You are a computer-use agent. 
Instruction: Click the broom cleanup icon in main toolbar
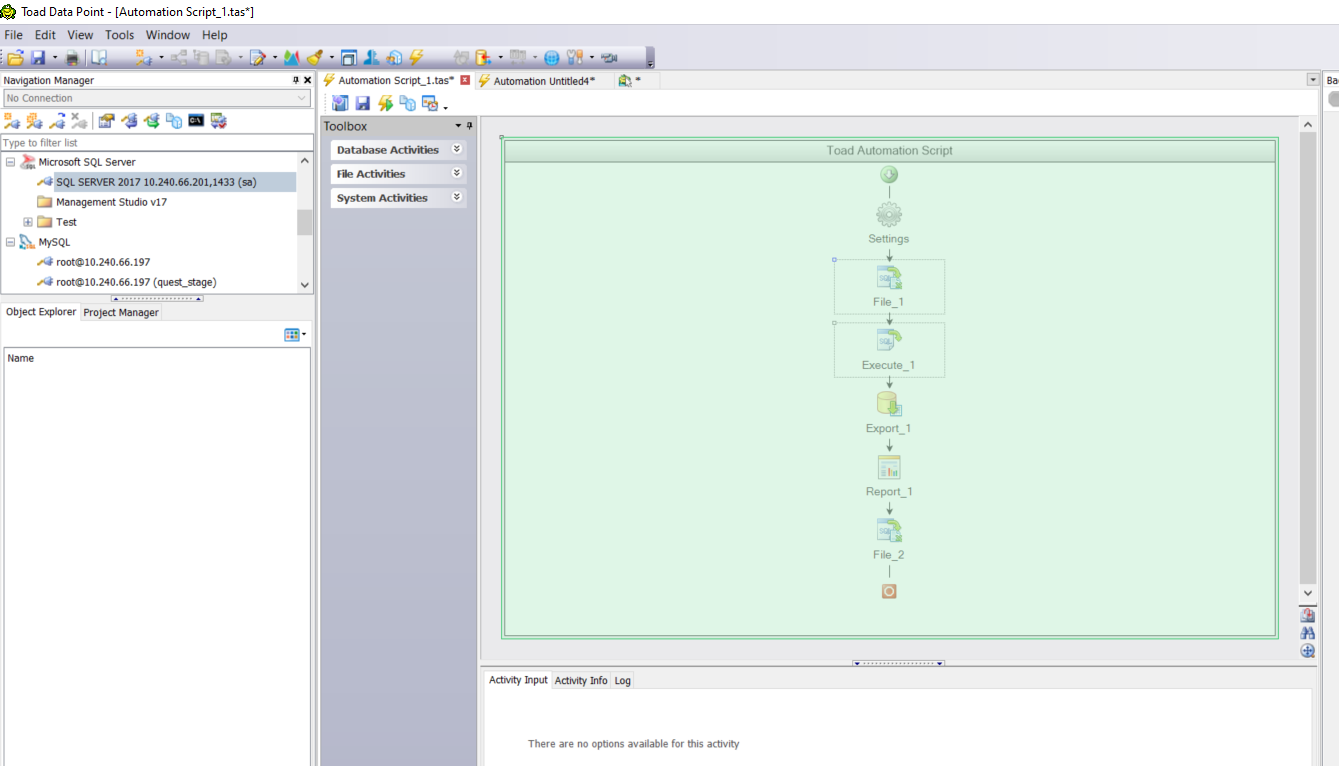tap(314, 58)
